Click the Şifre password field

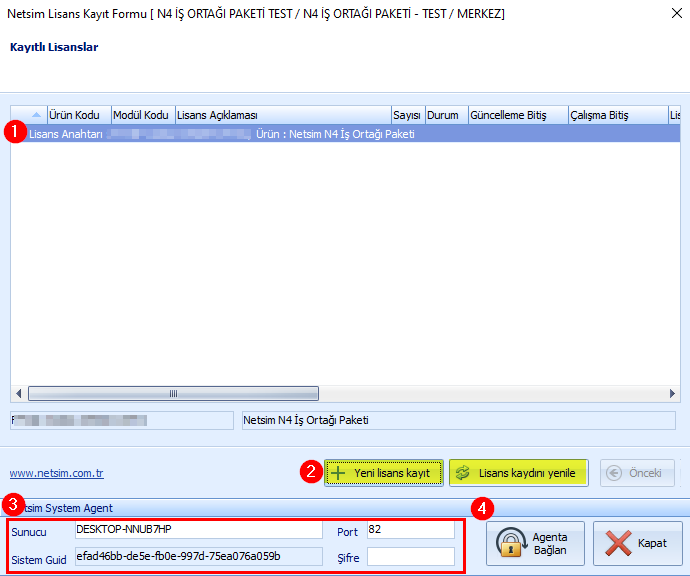pos(409,556)
